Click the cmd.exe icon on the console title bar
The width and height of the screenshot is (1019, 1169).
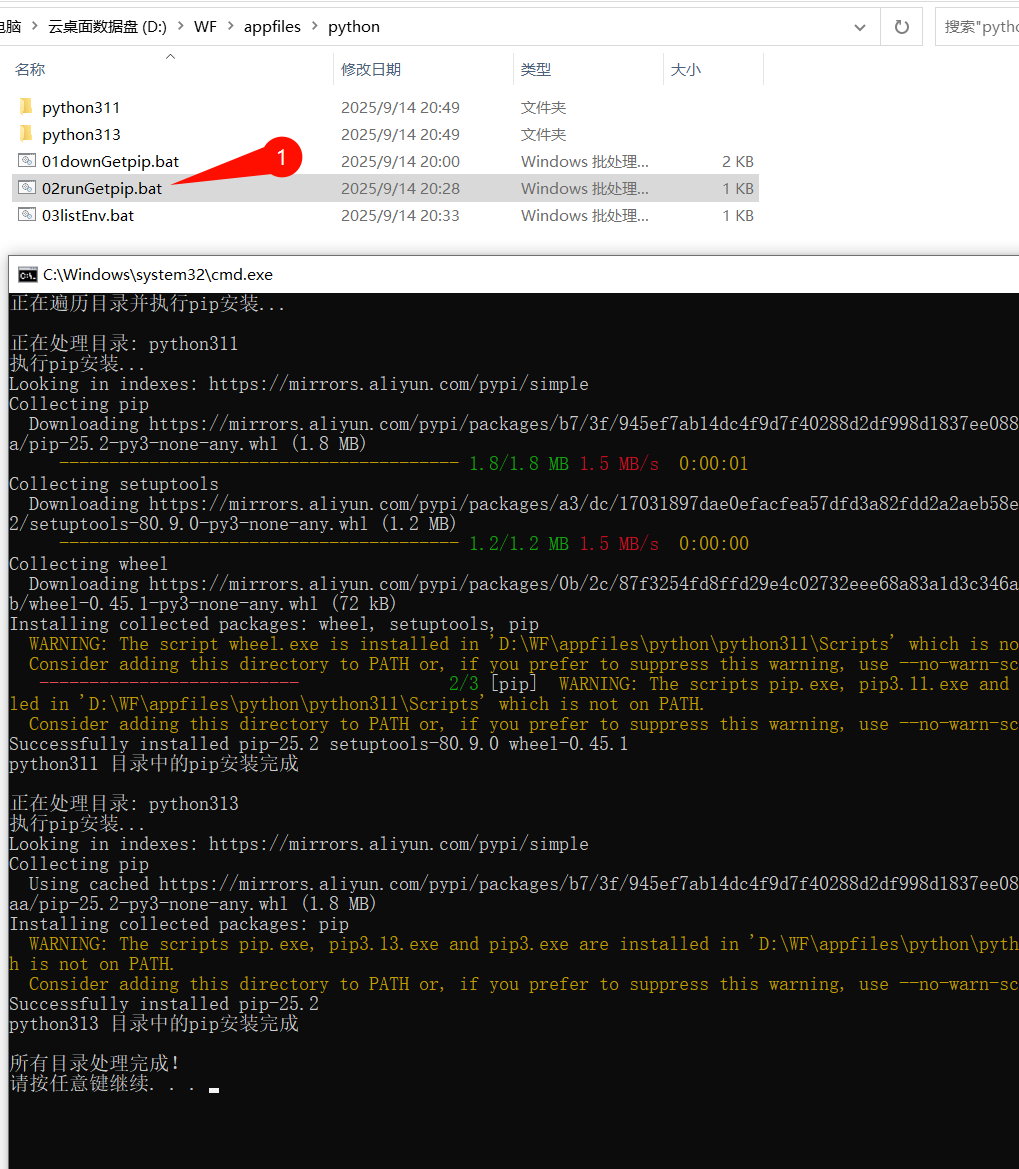click(x=25, y=273)
